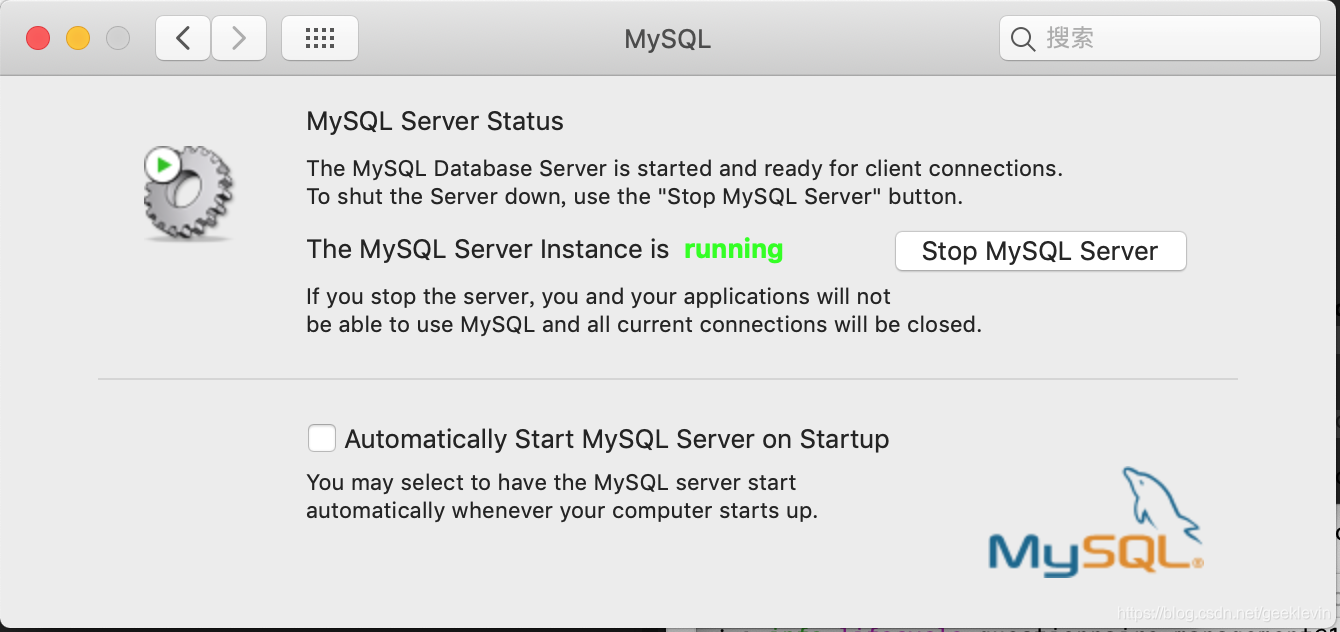
Task: Click the partially visible window behind at bottom
Action: tap(1000, 628)
